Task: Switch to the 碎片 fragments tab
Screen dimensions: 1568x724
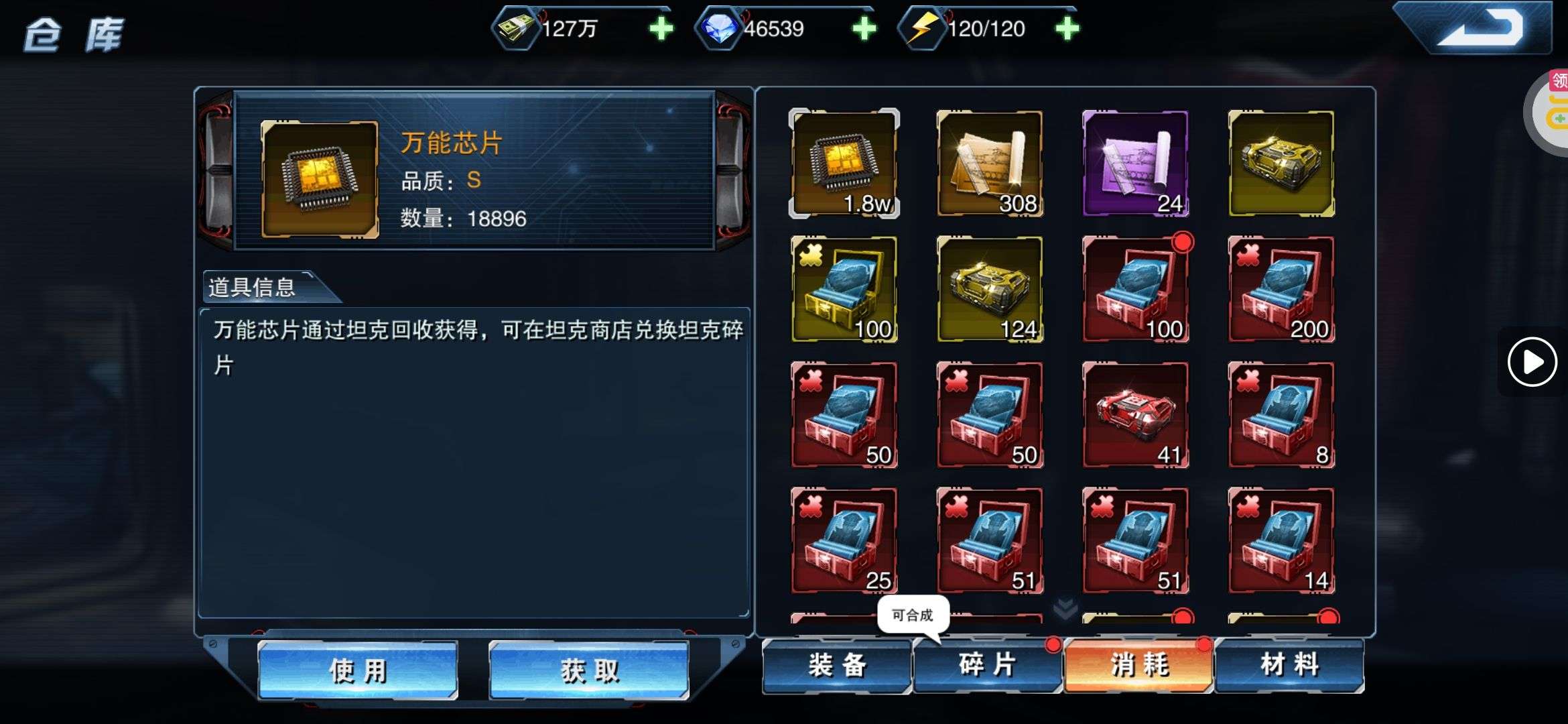Action: click(988, 666)
